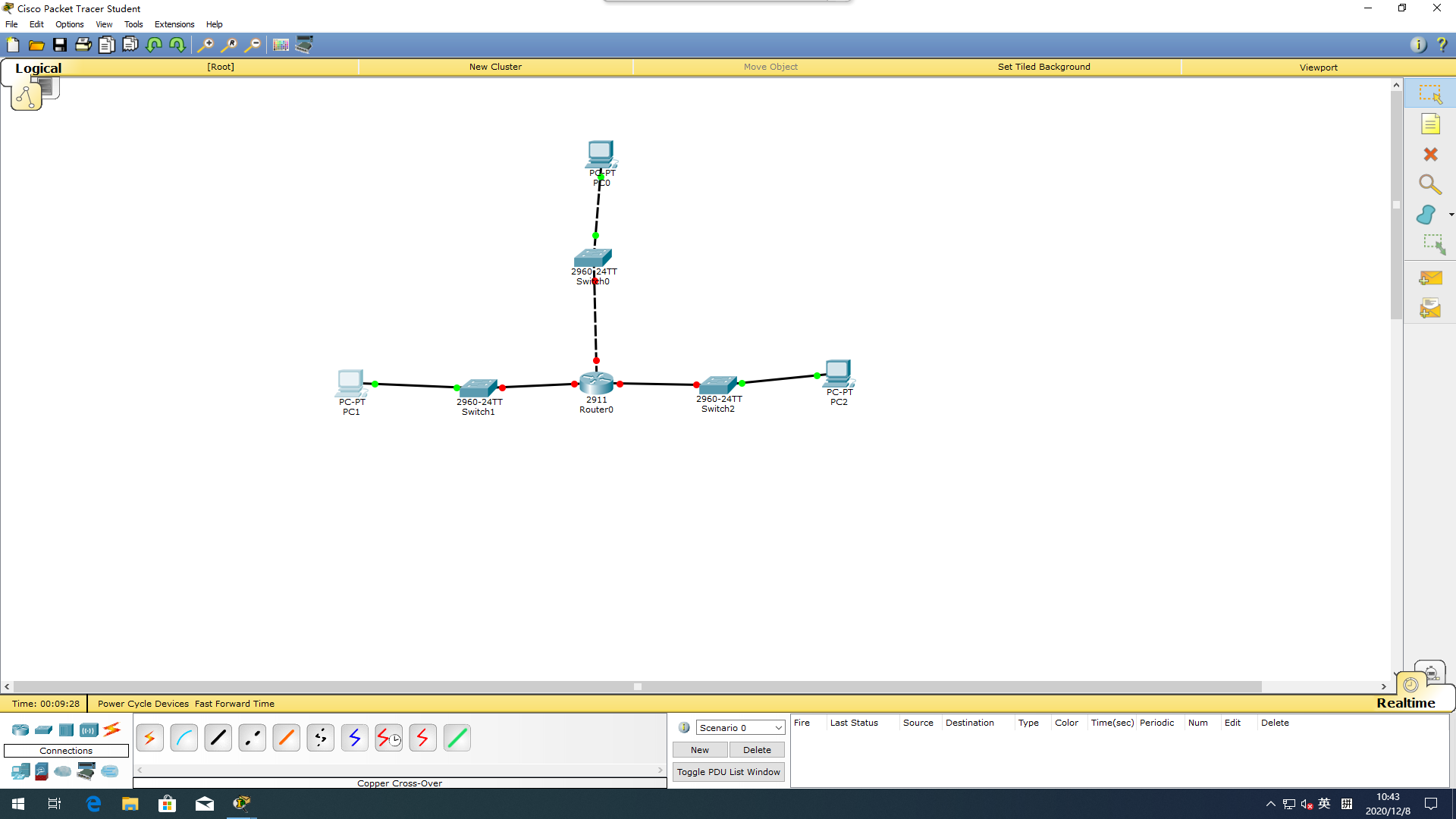Expand the Scenario 0 dropdown
The image size is (1456, 819).
740,727
